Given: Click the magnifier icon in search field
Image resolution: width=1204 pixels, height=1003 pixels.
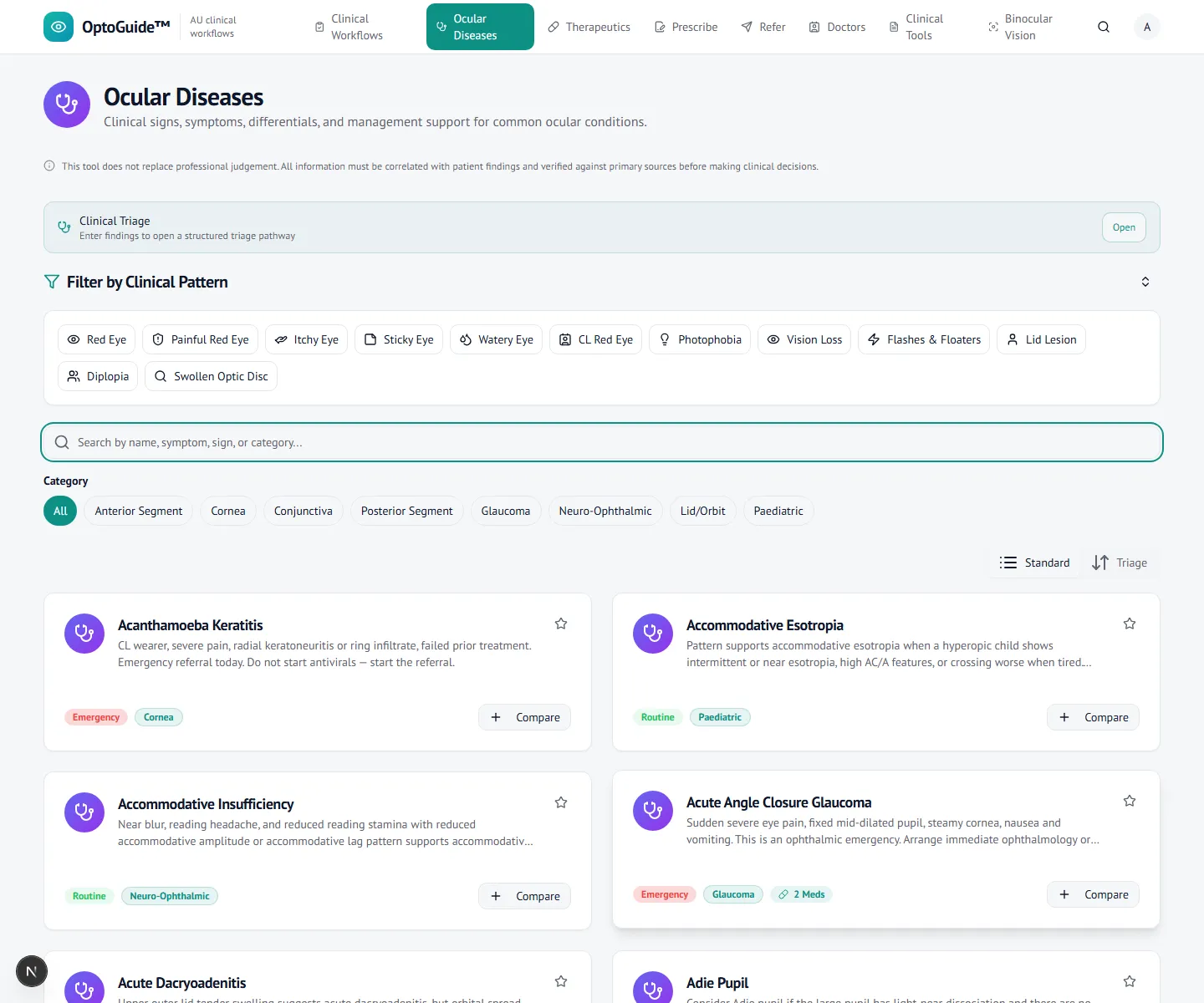Looking at the screenshot, I should click(62, 442).
